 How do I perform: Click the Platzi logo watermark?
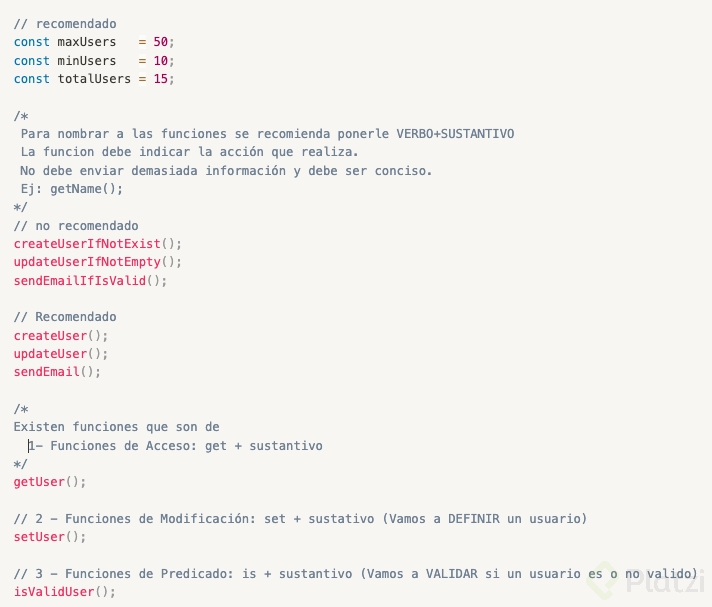(648, 578)
